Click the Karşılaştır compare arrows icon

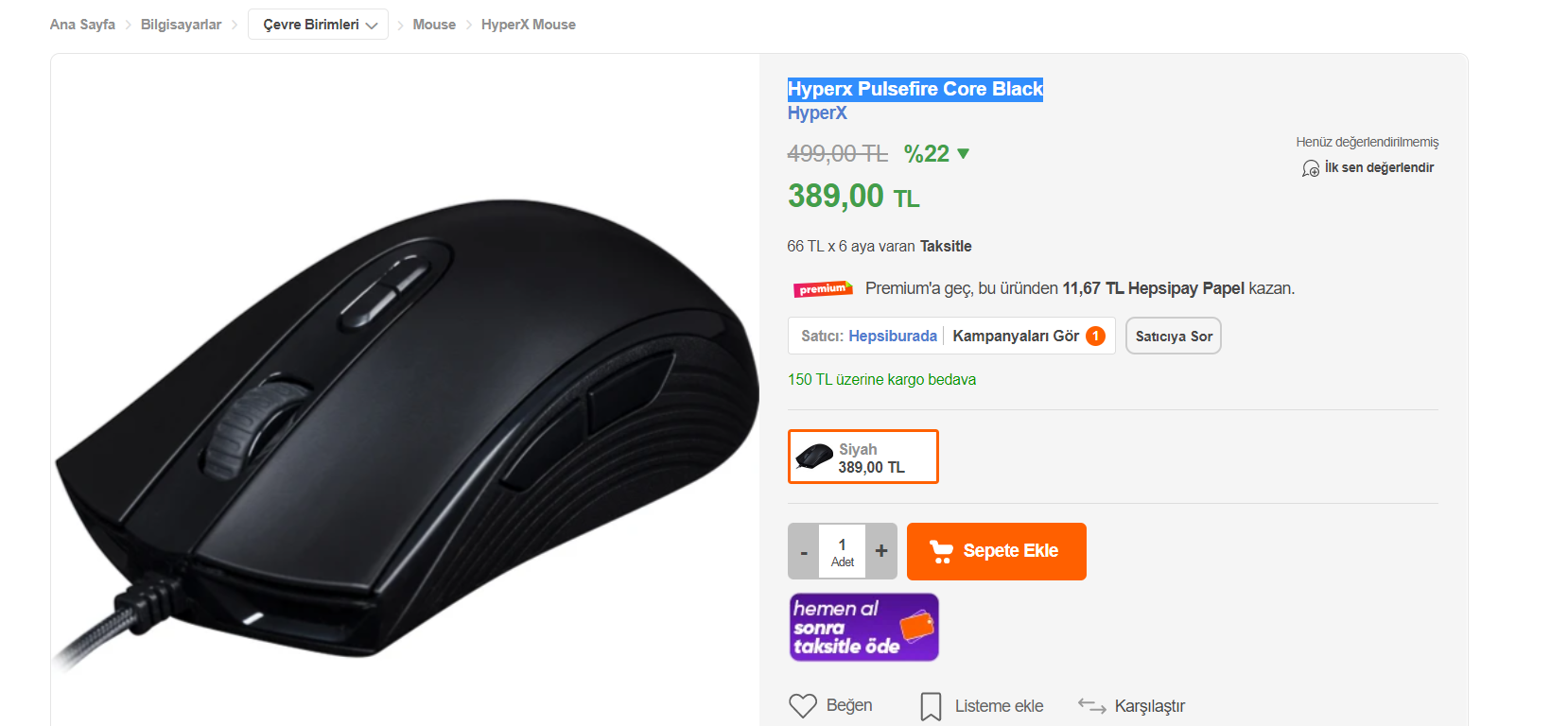click(x=1091, y=706)
